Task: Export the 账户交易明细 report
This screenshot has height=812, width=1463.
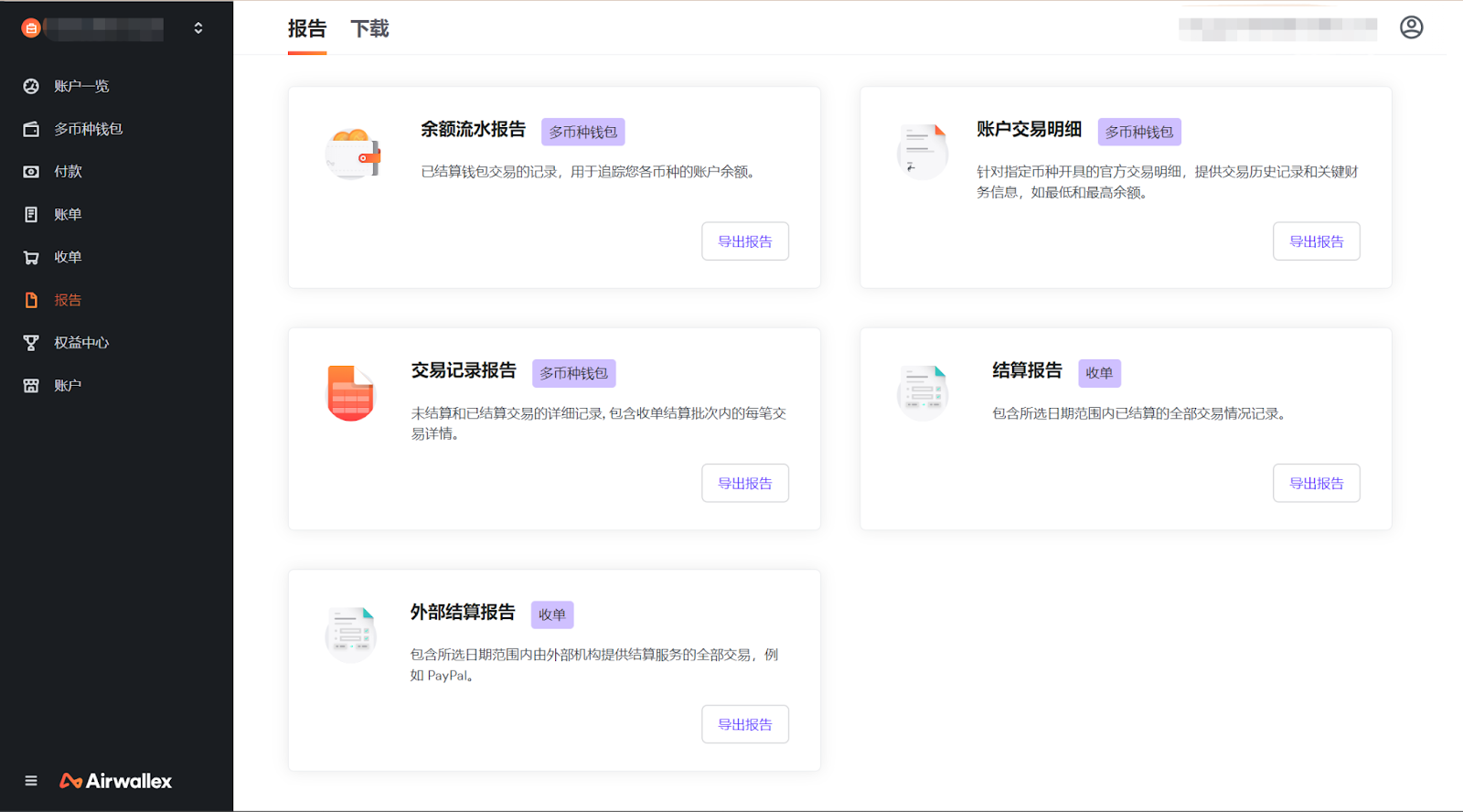Action: tap(1316, 241)
